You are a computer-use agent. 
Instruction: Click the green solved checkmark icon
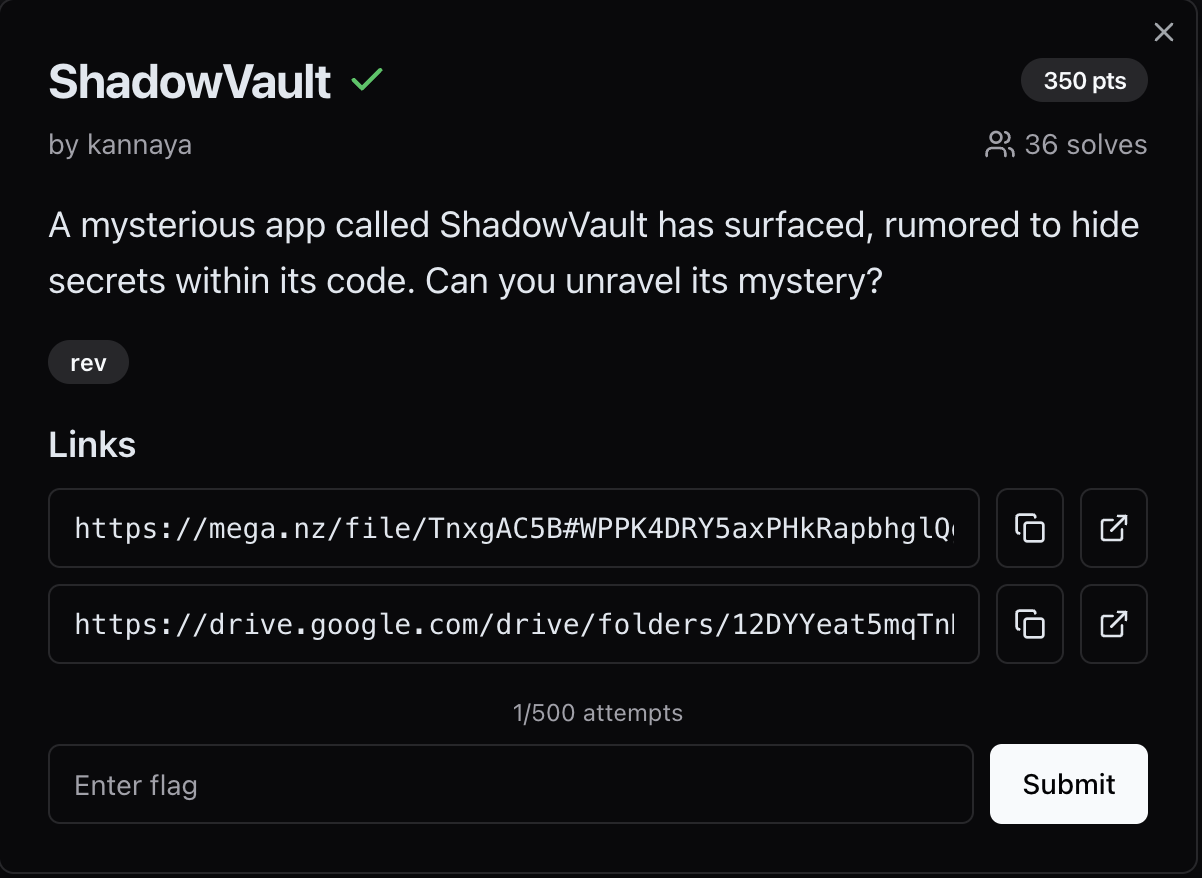click(x=367, y=80)
